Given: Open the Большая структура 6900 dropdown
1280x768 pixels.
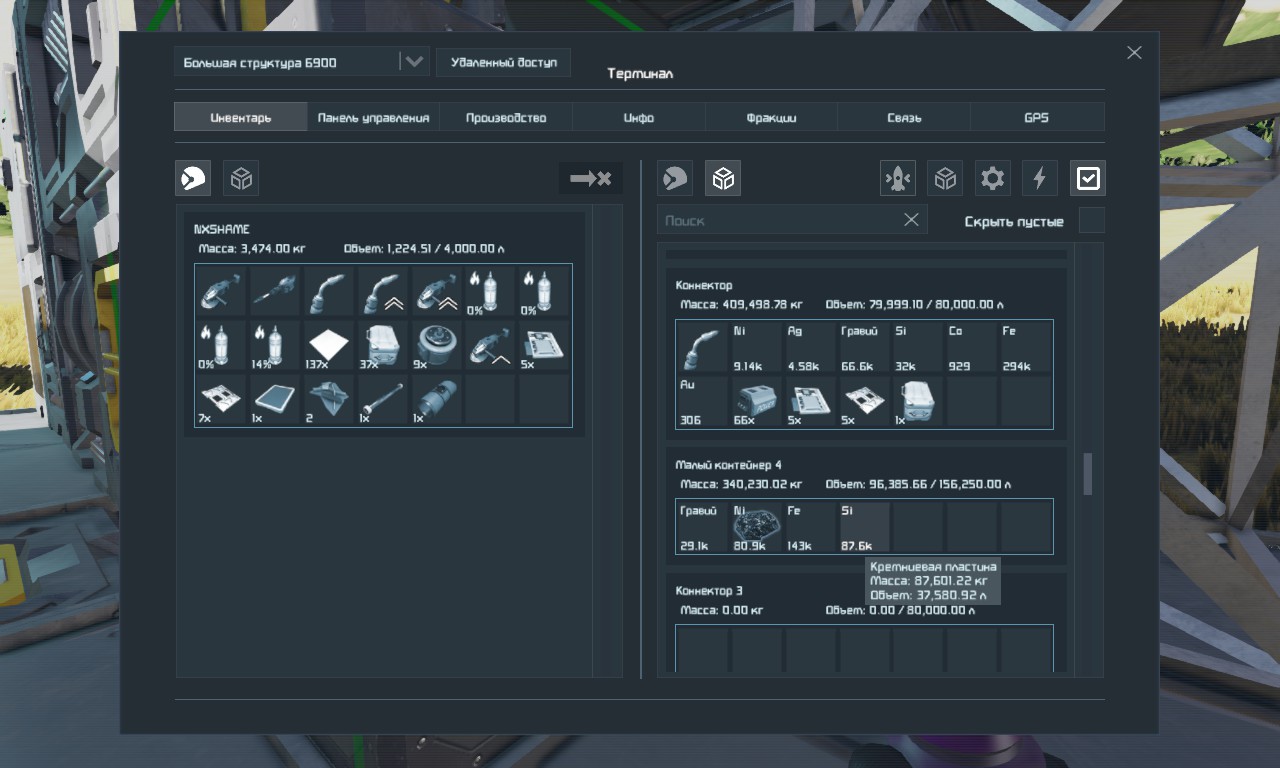Looking at the screenshot, I should [x=413, y=62].
